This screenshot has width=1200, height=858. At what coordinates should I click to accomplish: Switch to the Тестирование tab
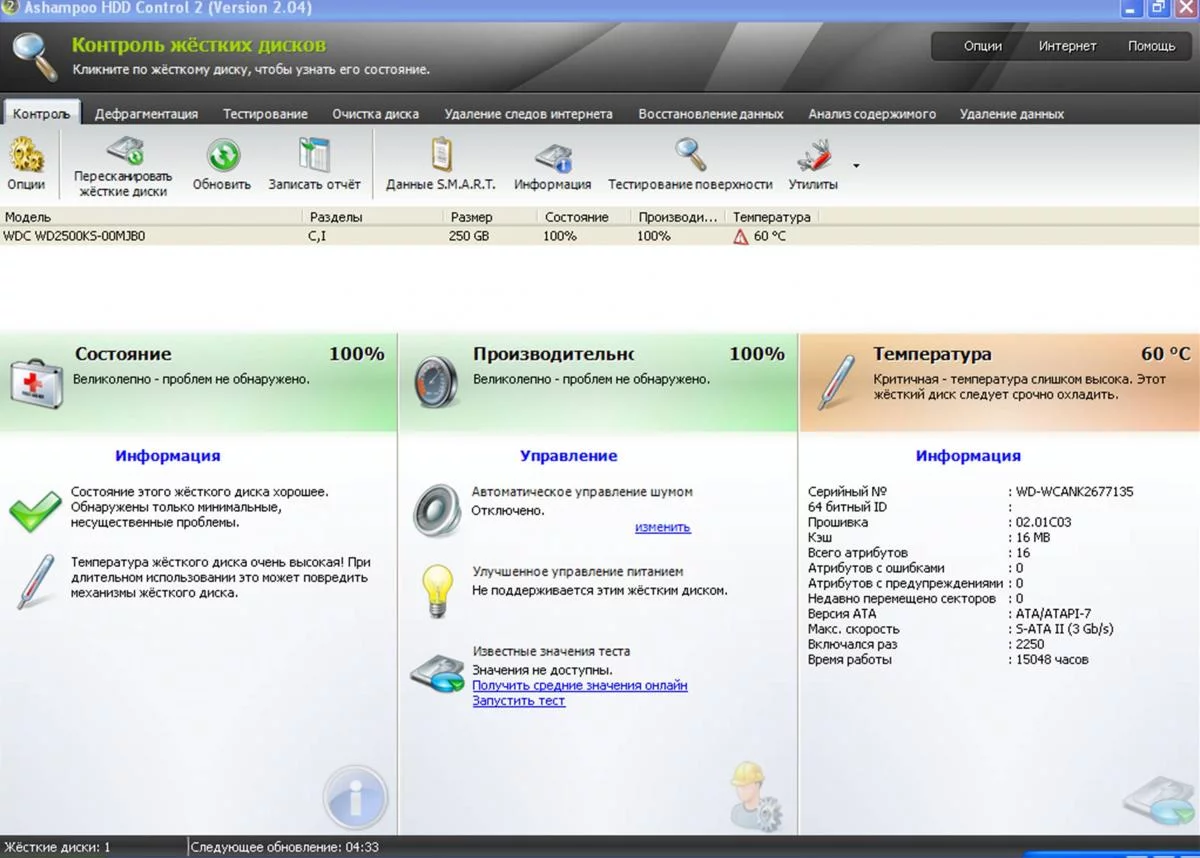click(x=265, y=114)
